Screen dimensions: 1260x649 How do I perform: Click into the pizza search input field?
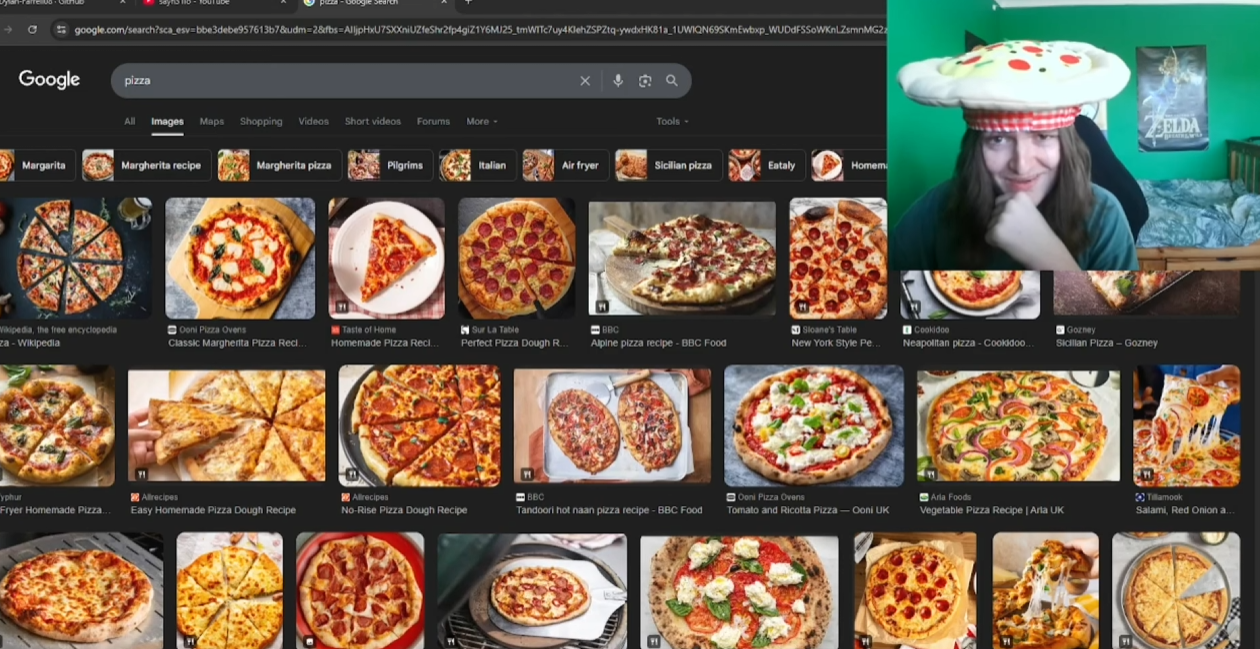340,81
